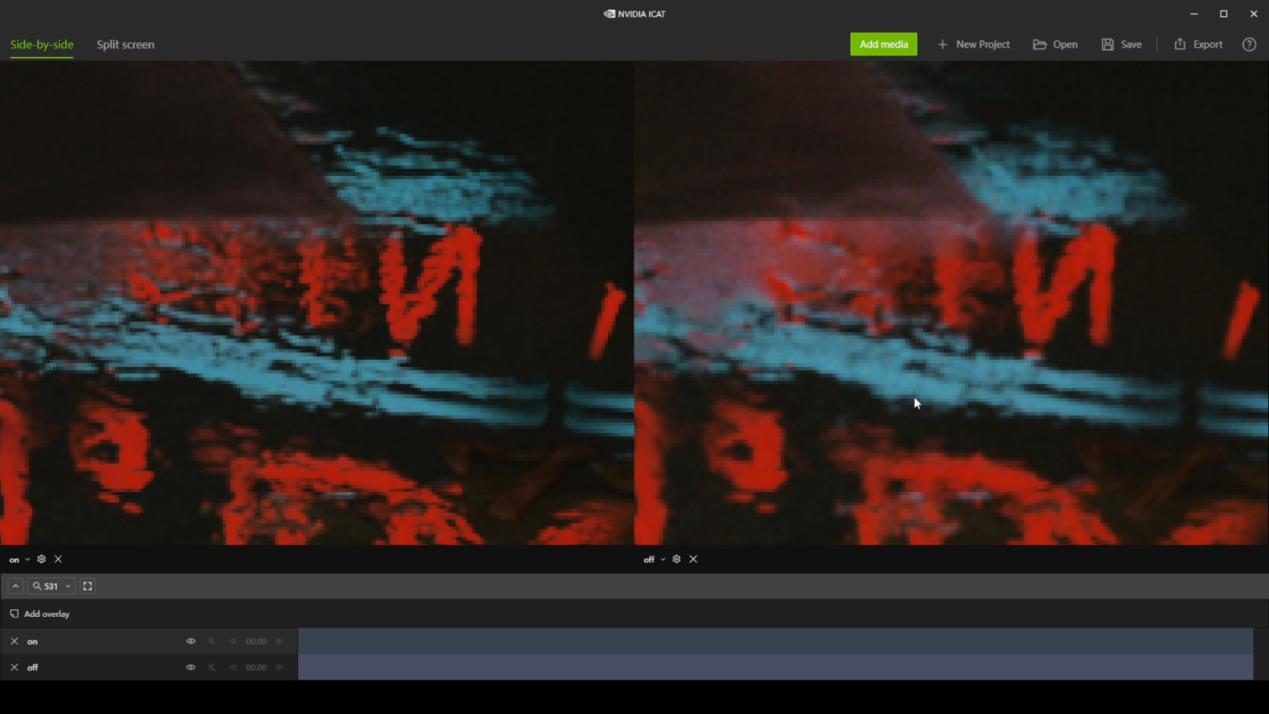1269x714 pixels.
Task: Toggle visibility eye of the 'off' track
Action: click(x=190, y=667)
